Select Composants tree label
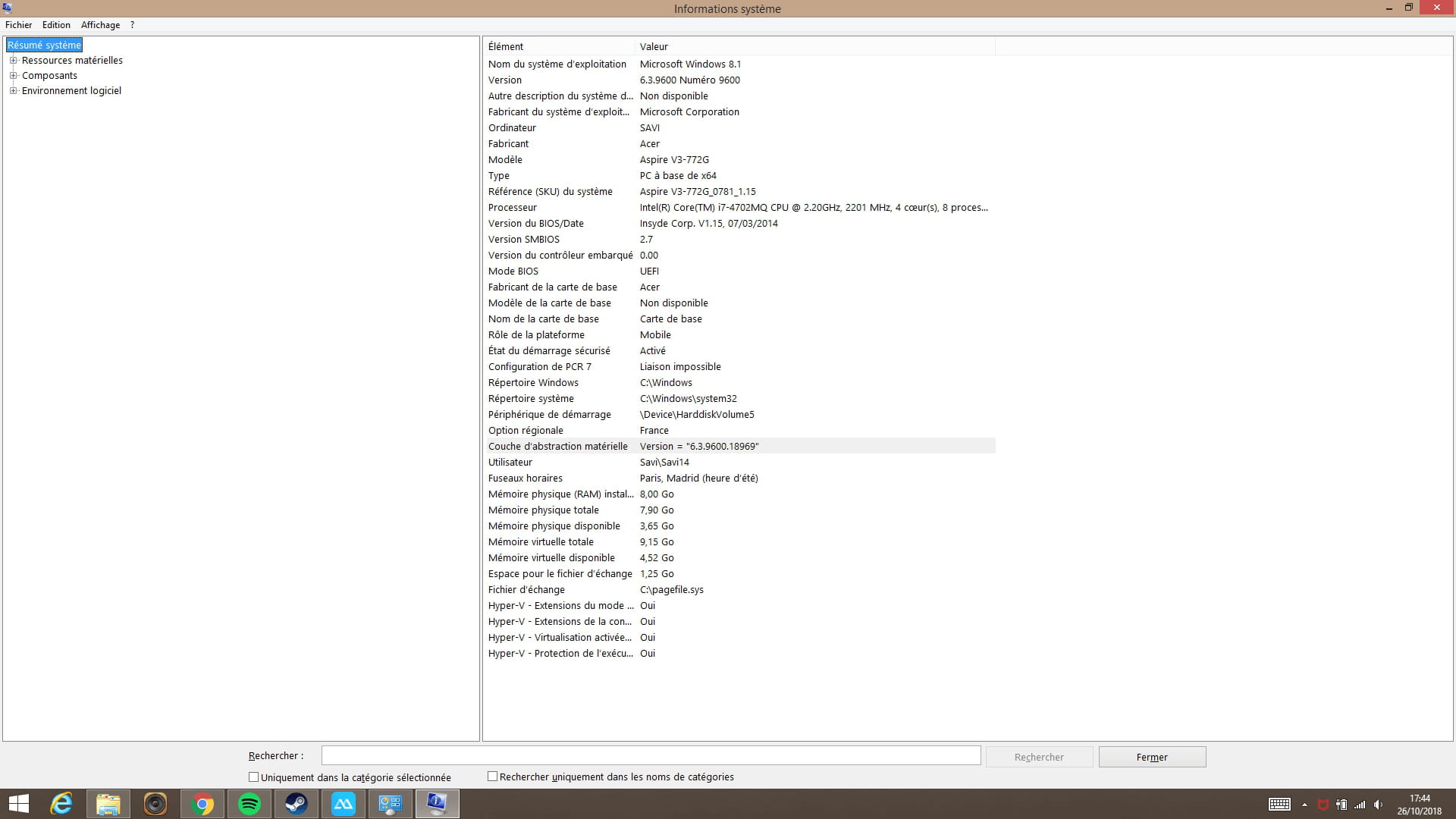This screenshot has height=819, width=1456. (x=49, y=76)
